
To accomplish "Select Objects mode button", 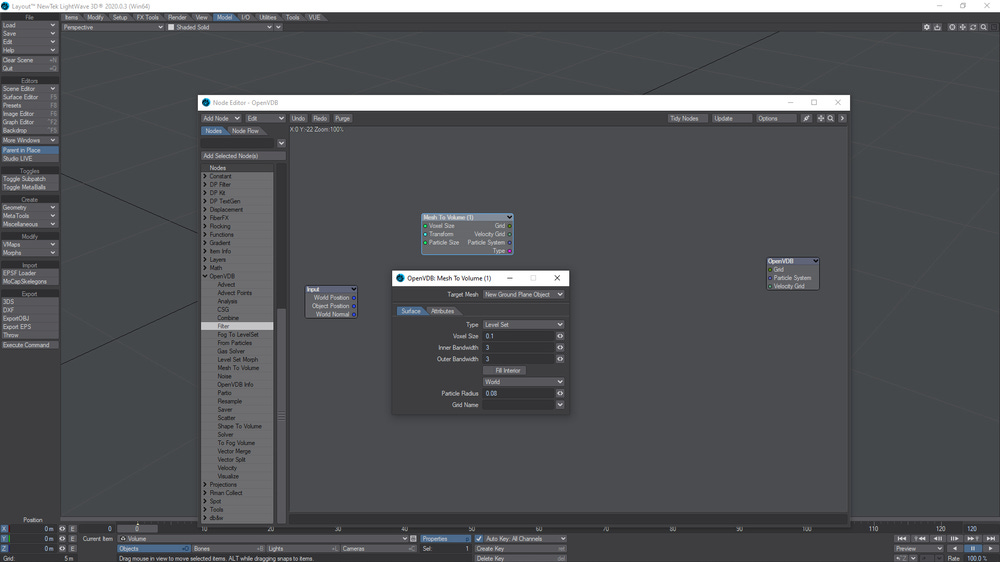I will (153, 549).
